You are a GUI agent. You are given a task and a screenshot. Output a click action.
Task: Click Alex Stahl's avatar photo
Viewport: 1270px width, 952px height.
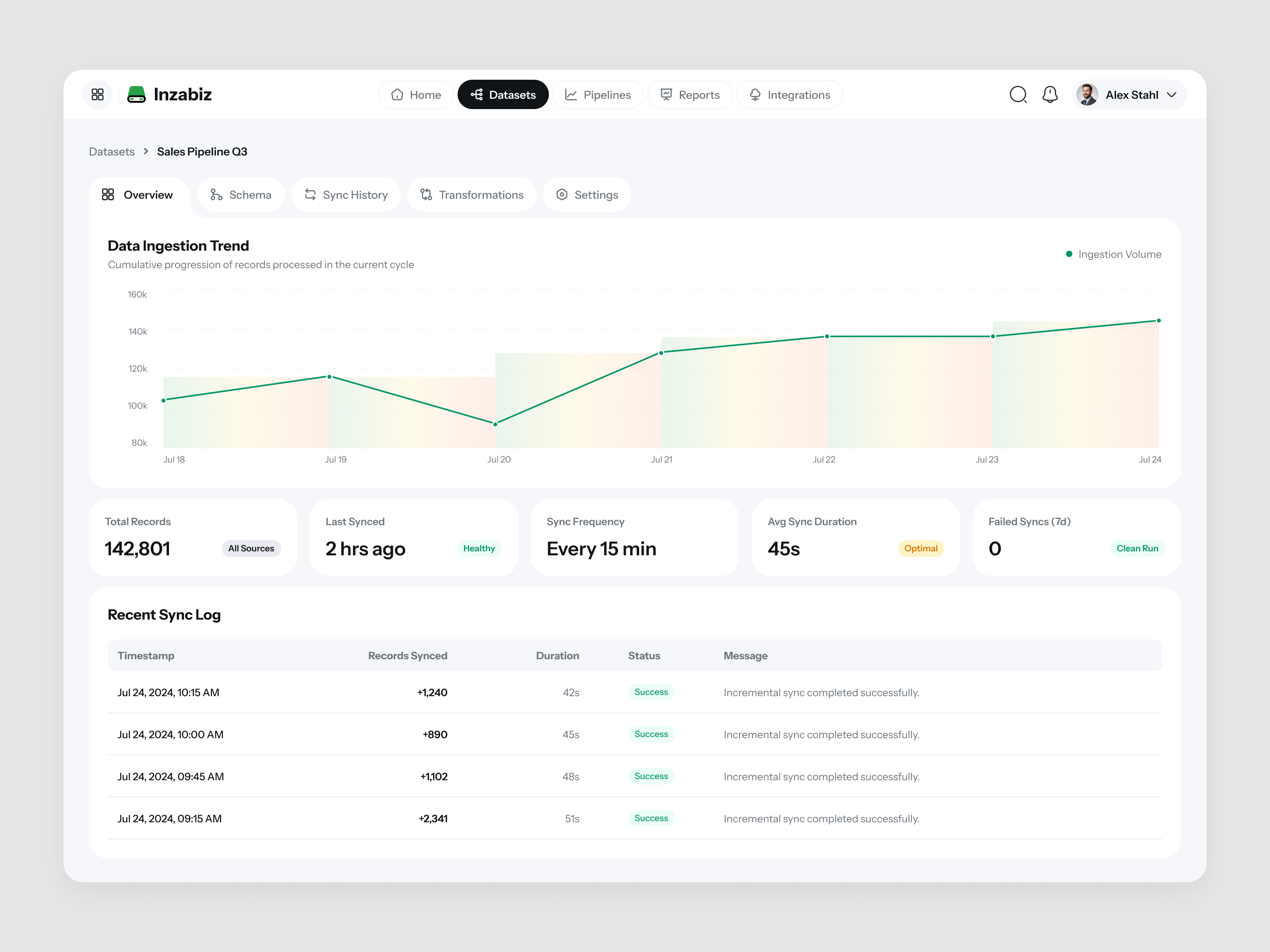pyautogui.click(x=1087, y=95)
